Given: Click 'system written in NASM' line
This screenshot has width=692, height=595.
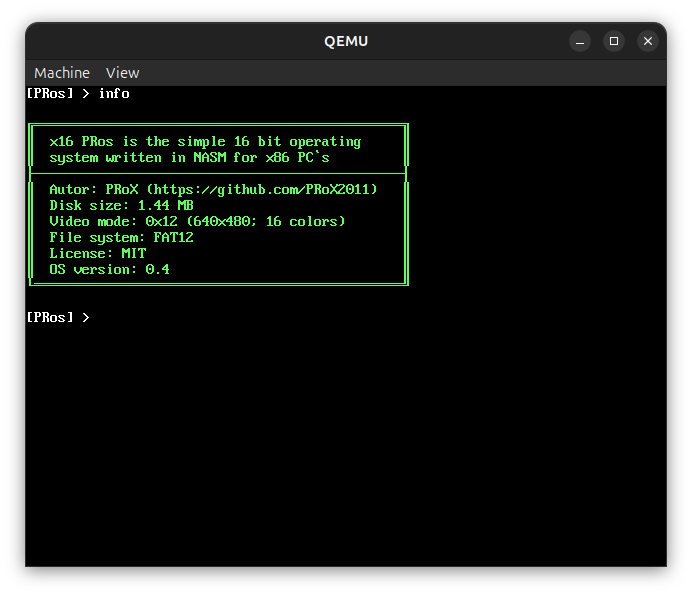Looking at the screenshot, I should [189, 158].
